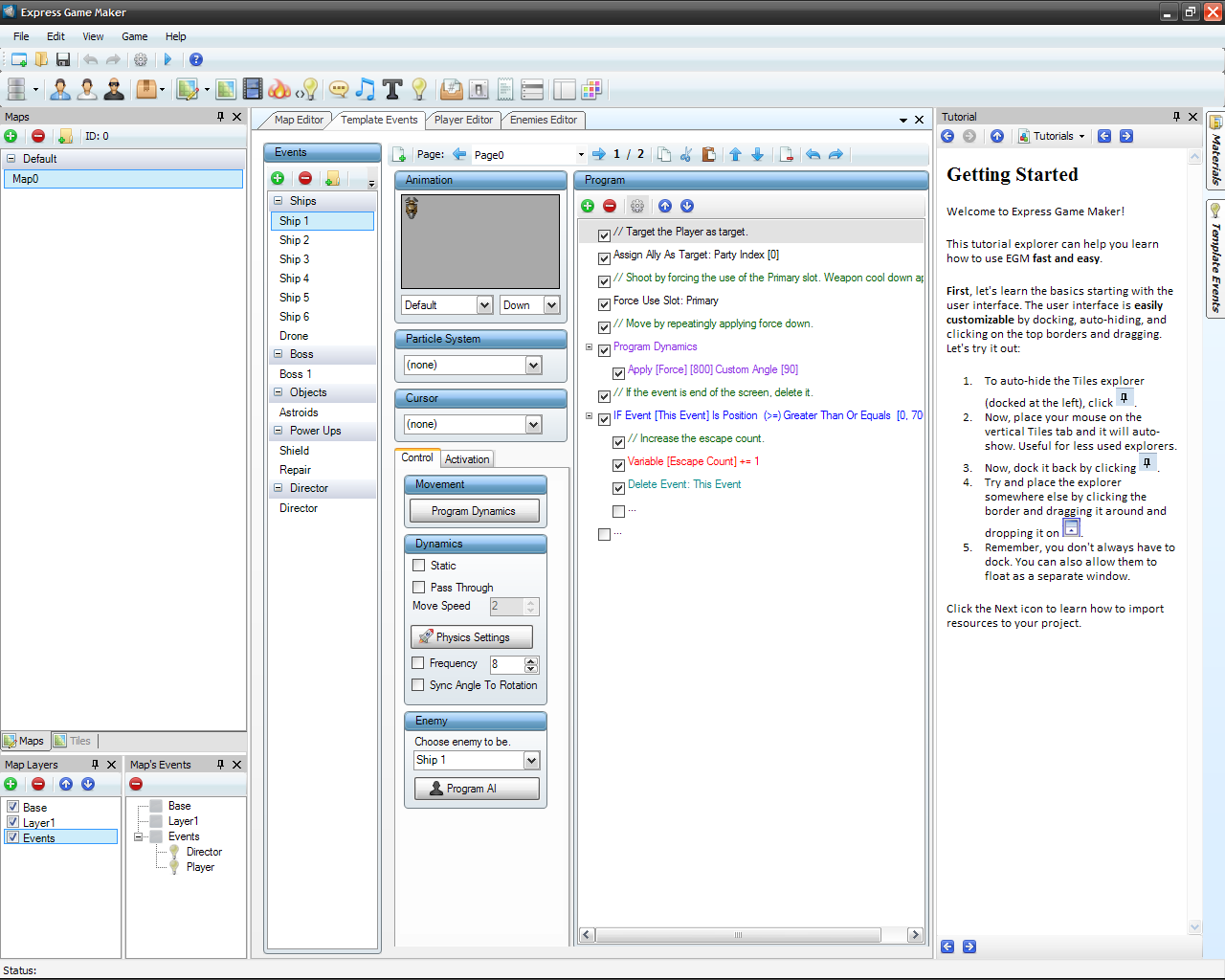The image size is (1225, 980).
Task: Open the Down direction dropdown
Action: [x=551, y=305]
